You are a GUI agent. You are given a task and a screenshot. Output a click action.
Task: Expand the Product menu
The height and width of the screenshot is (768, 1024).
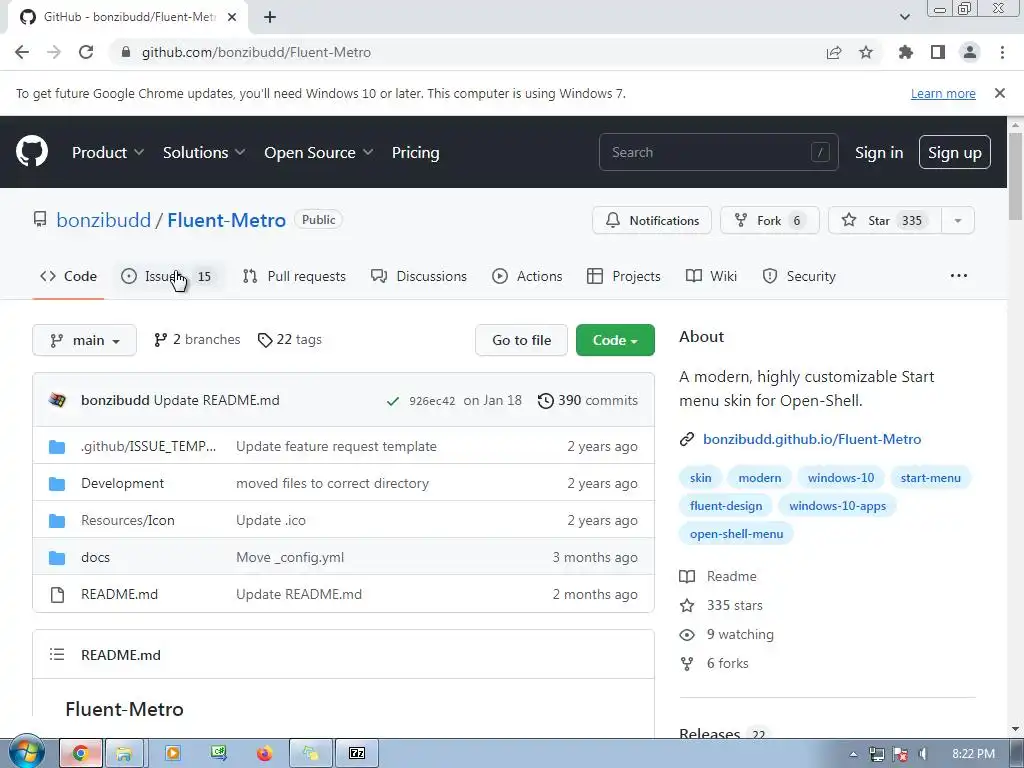point(108,152)
